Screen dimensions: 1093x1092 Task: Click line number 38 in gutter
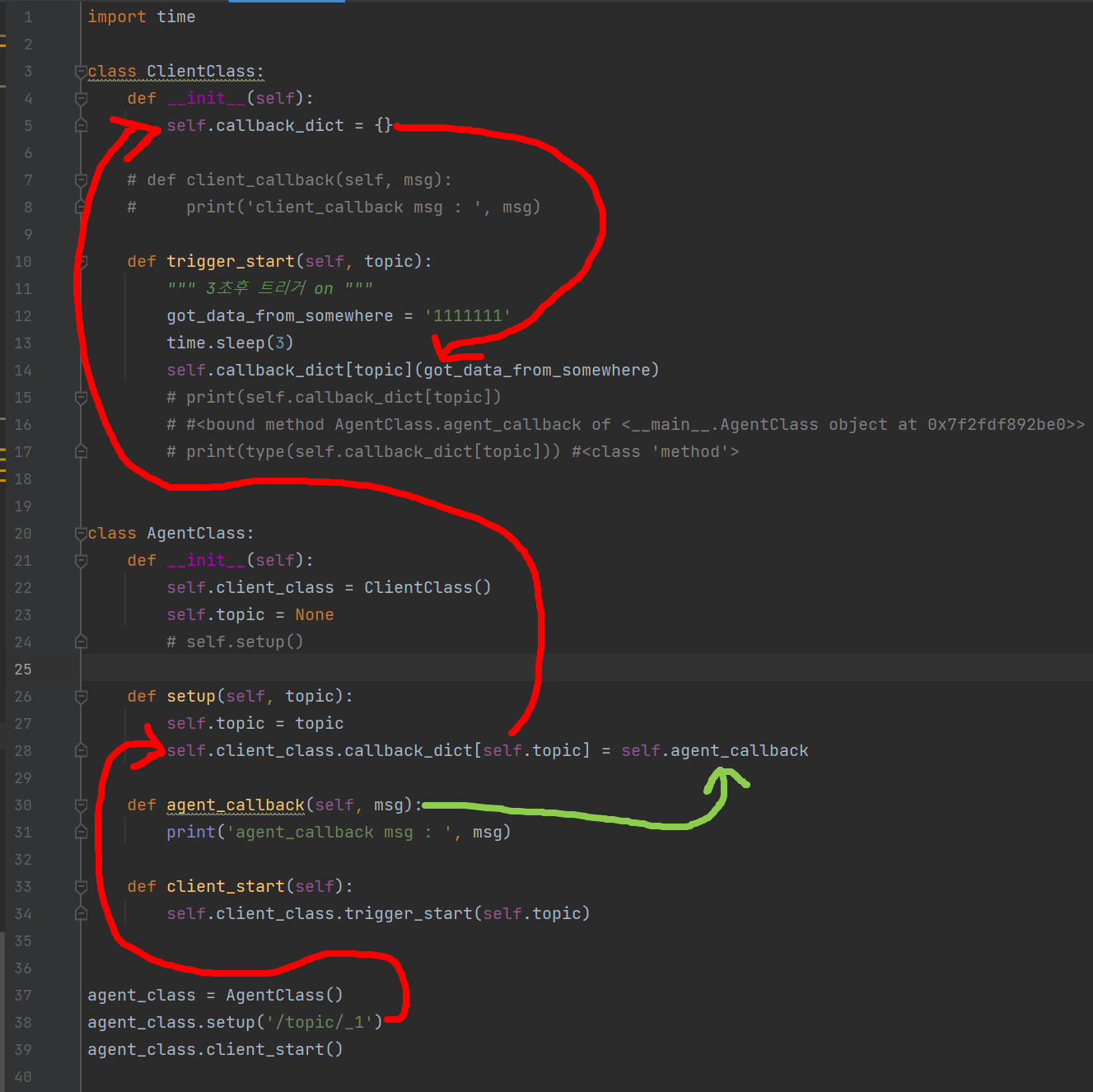(23, 1023)
